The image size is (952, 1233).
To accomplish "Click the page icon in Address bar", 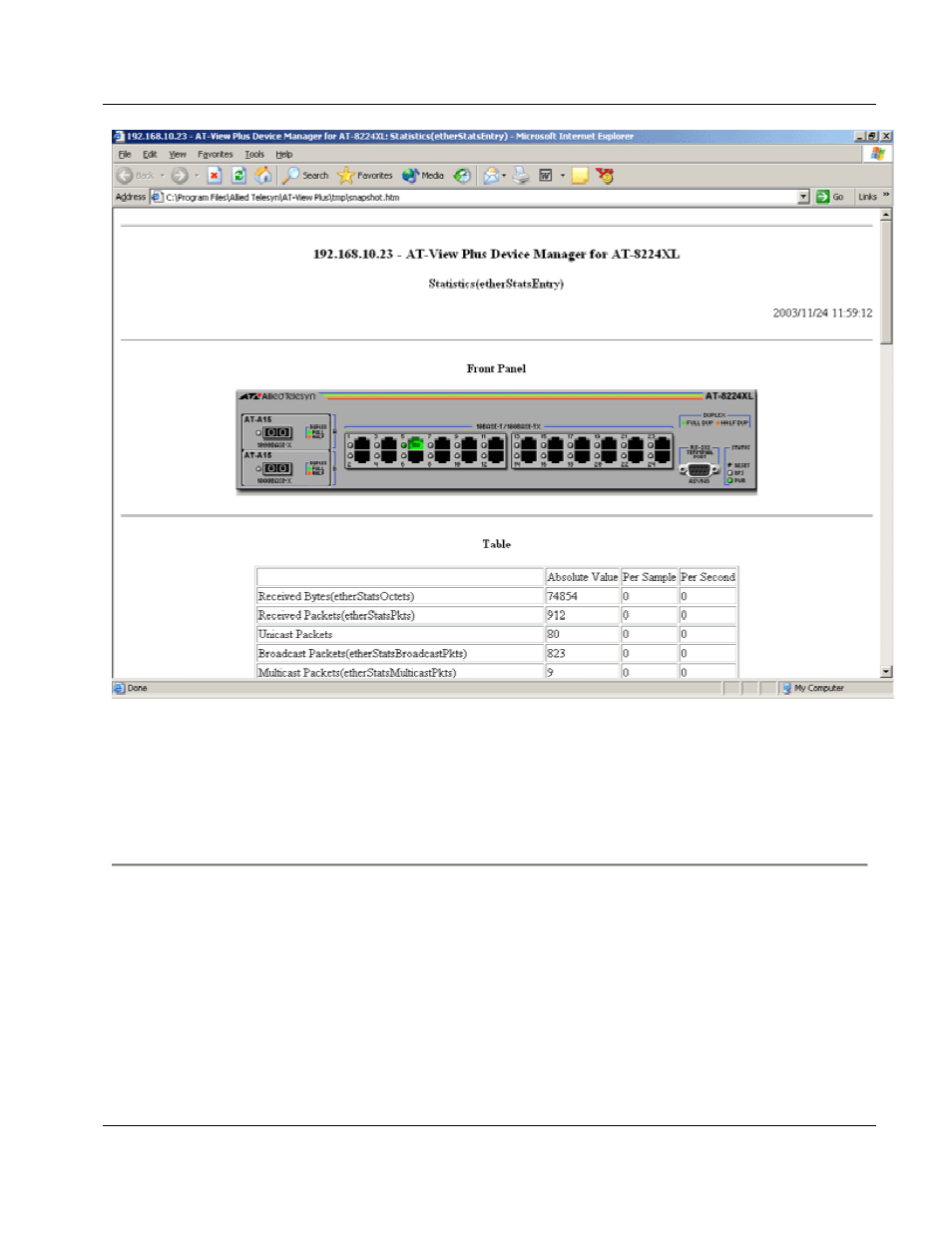I will click(157, 197).
